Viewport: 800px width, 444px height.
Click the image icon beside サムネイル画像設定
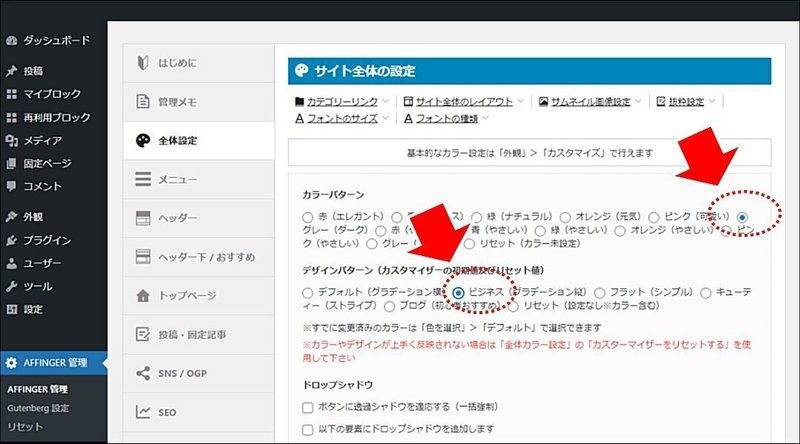543,102
